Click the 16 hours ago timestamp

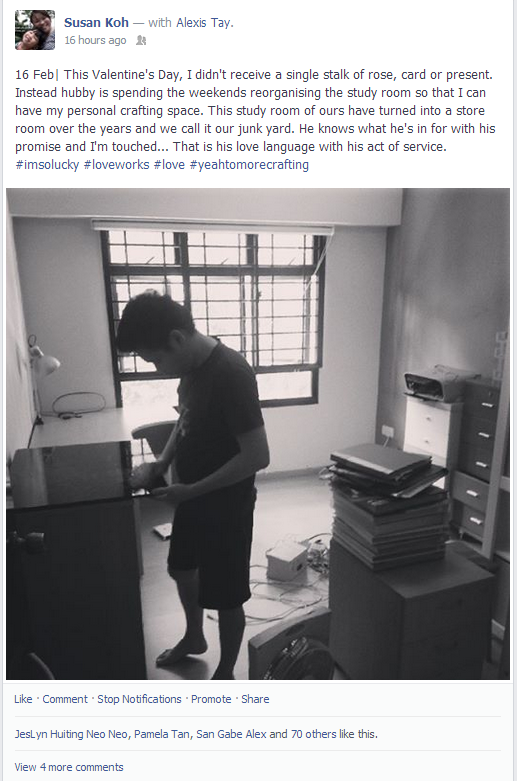(95, 40)
